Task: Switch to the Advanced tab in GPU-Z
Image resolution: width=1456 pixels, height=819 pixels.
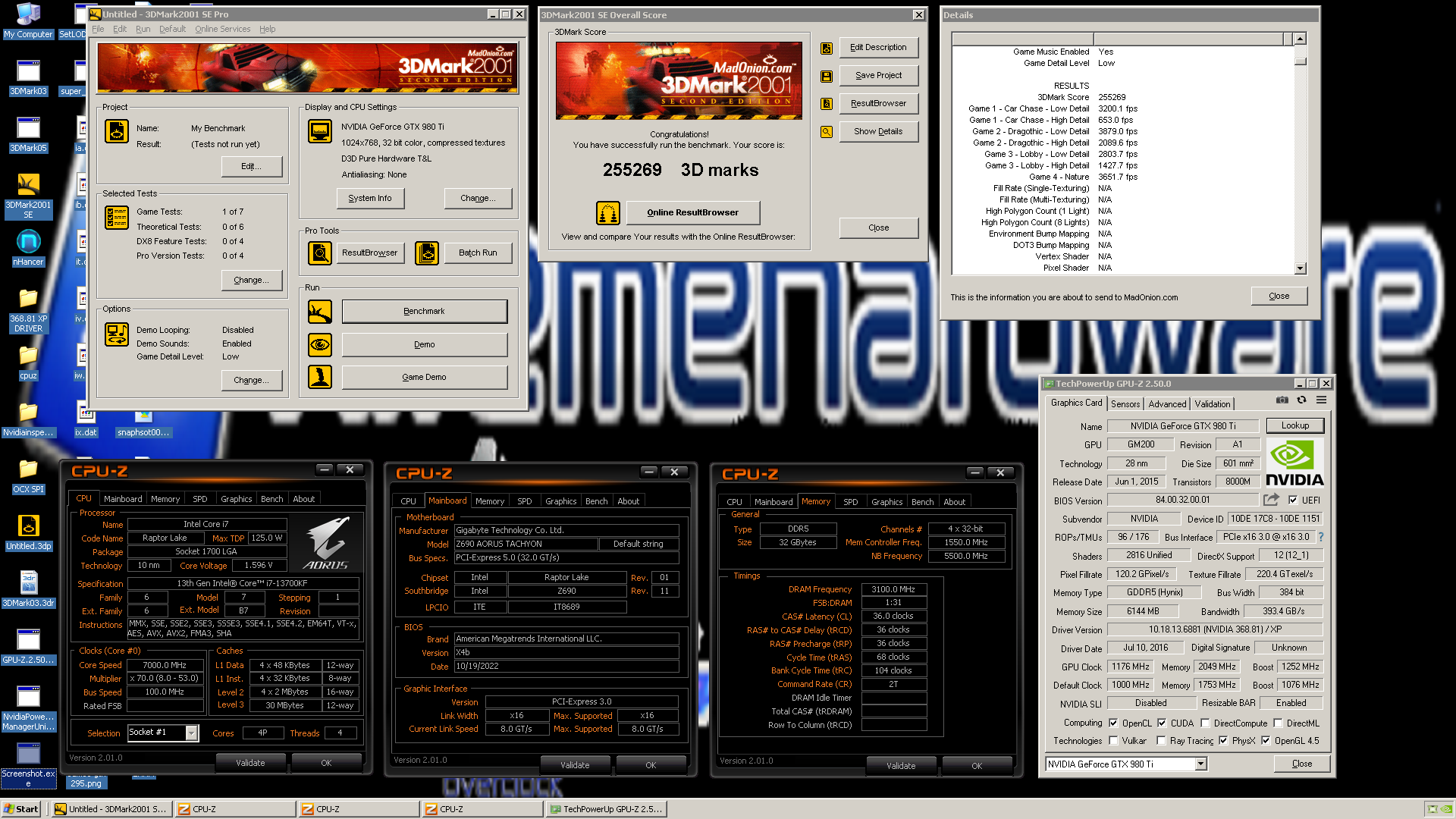Action: coord(1167,404)
